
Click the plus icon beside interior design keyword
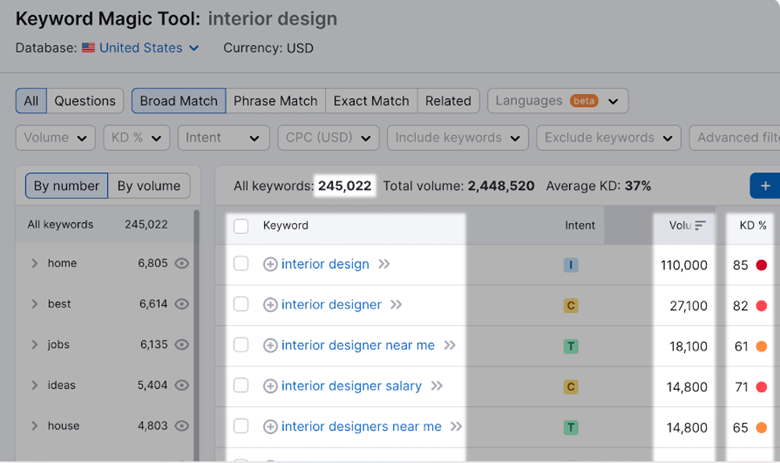coord(270,264)
